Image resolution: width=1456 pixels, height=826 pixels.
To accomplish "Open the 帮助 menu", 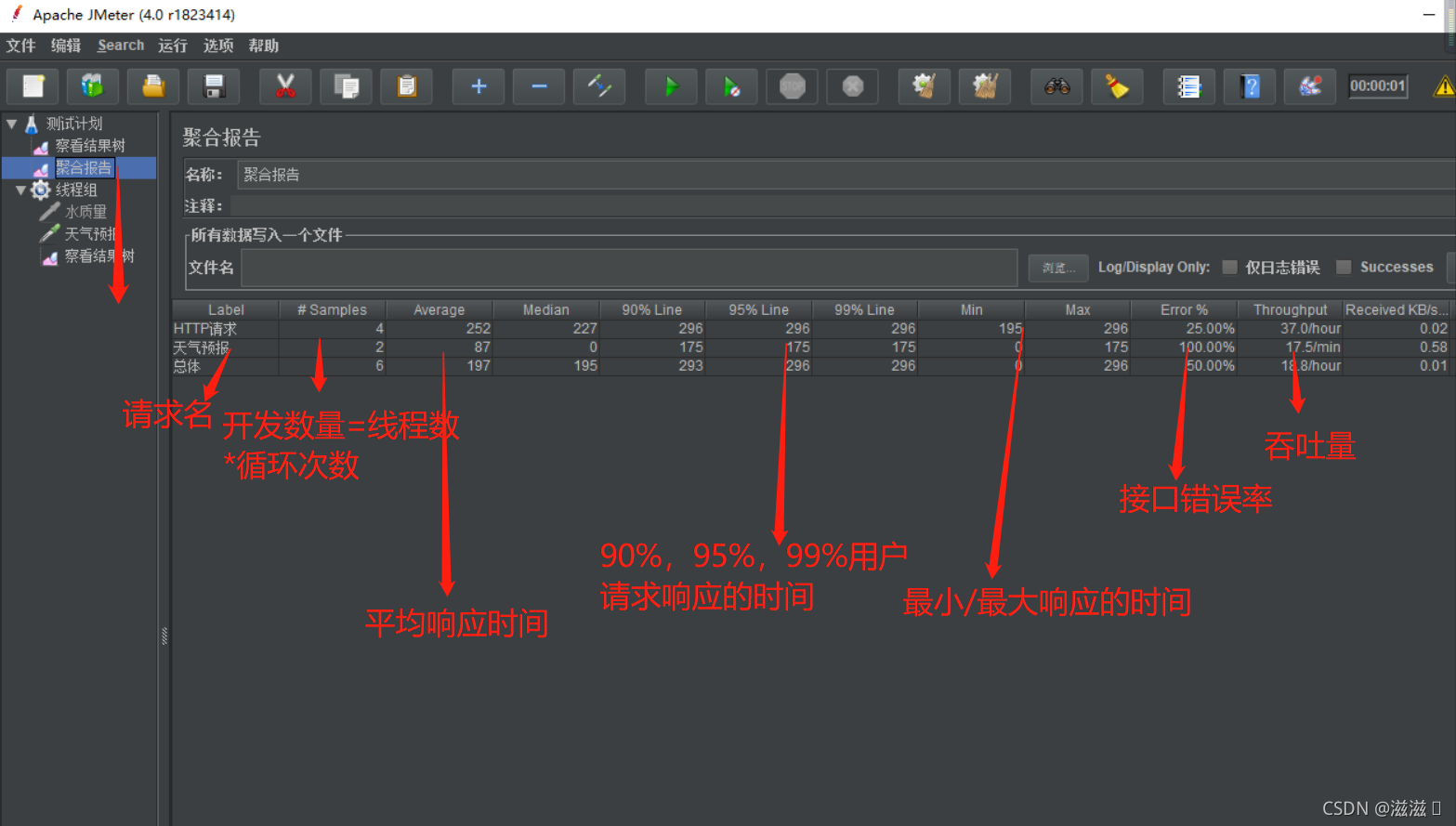I will coord(264,46).
